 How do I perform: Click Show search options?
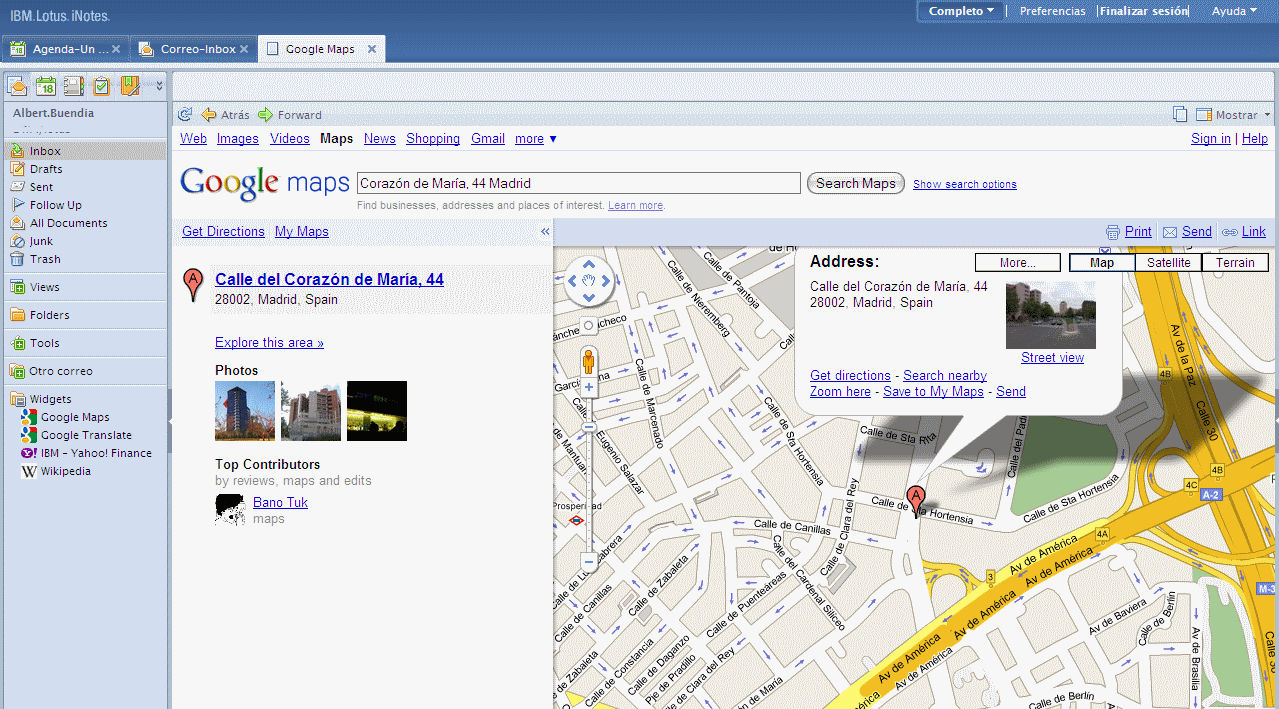click(x=965, y=184)
